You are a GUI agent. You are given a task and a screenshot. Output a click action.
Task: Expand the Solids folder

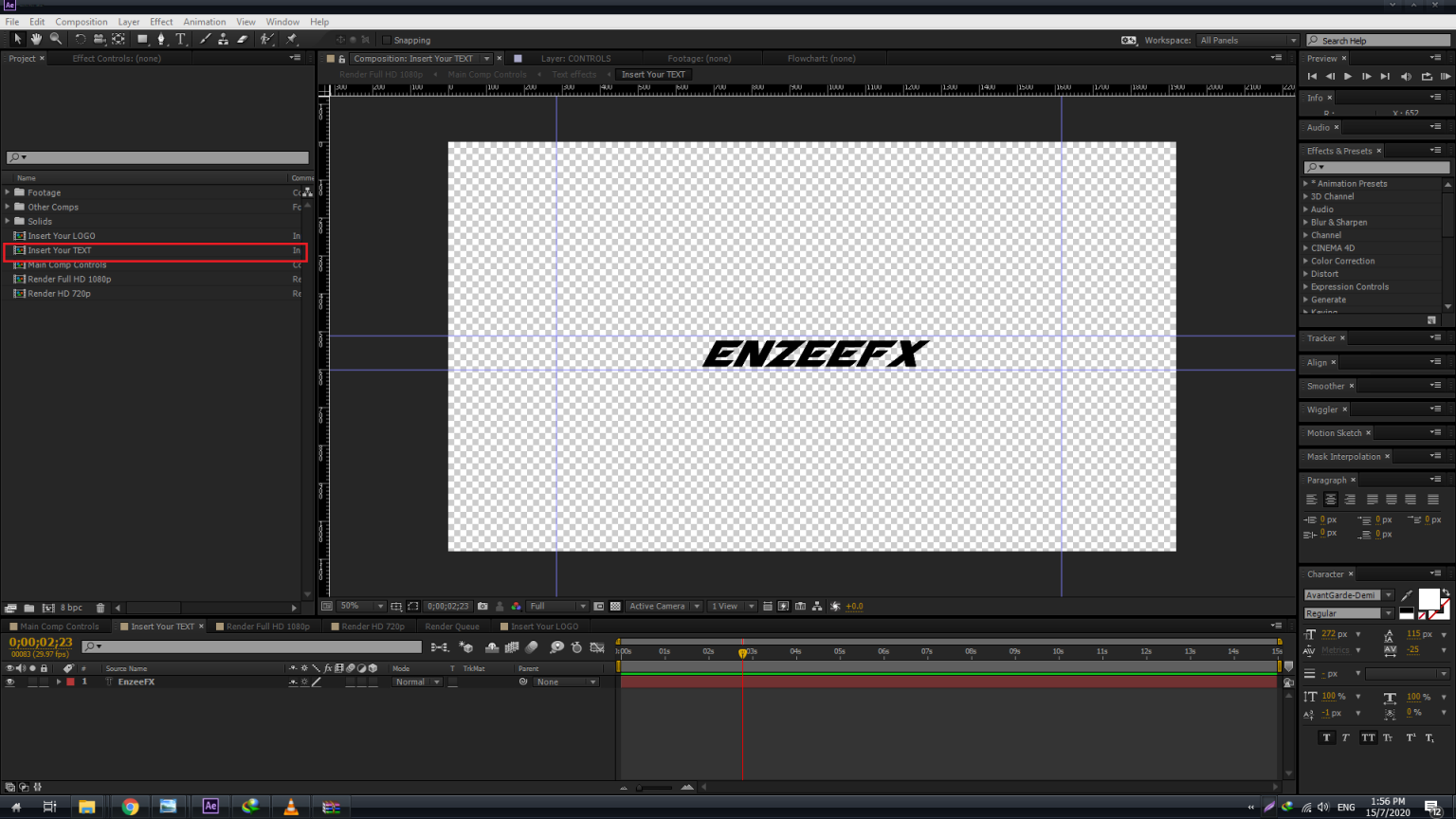(8, 221)
